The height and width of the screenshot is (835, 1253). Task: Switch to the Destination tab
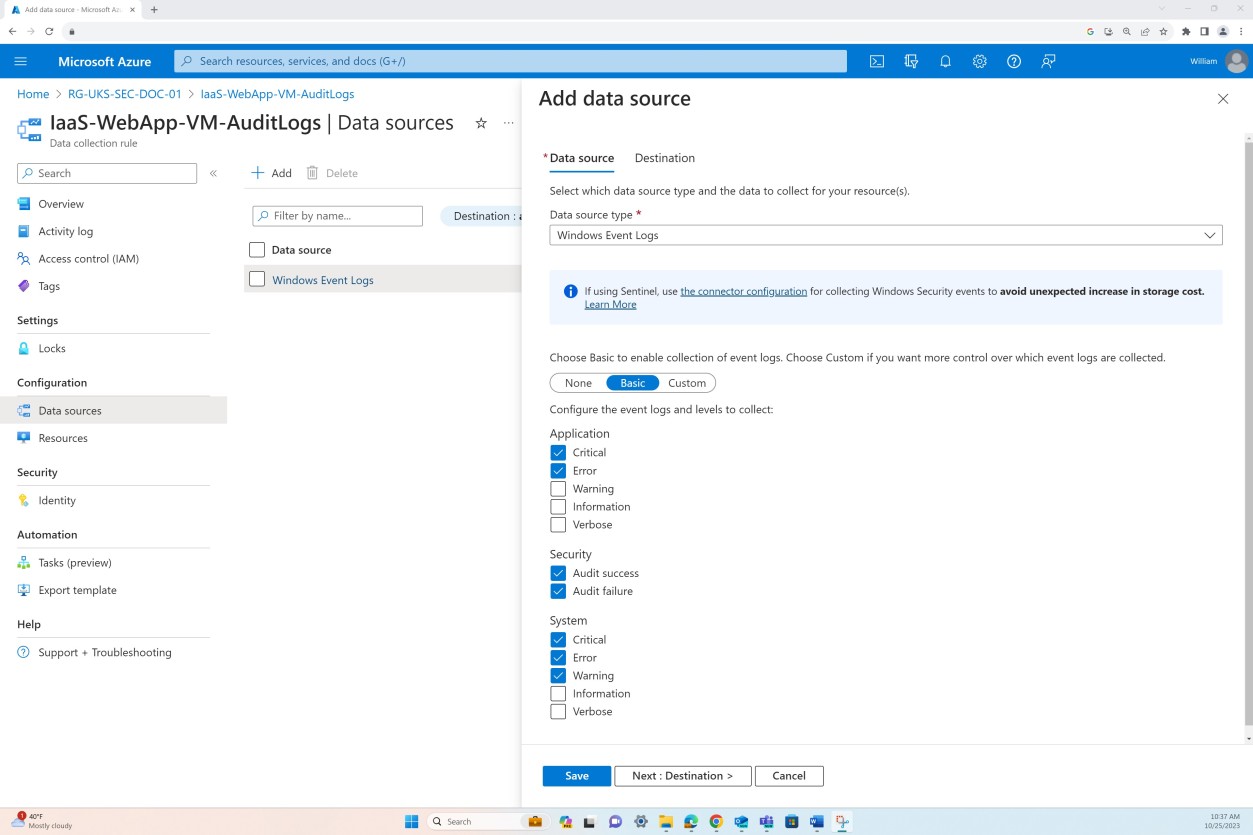pyautogui.click(x=664, y=158)
